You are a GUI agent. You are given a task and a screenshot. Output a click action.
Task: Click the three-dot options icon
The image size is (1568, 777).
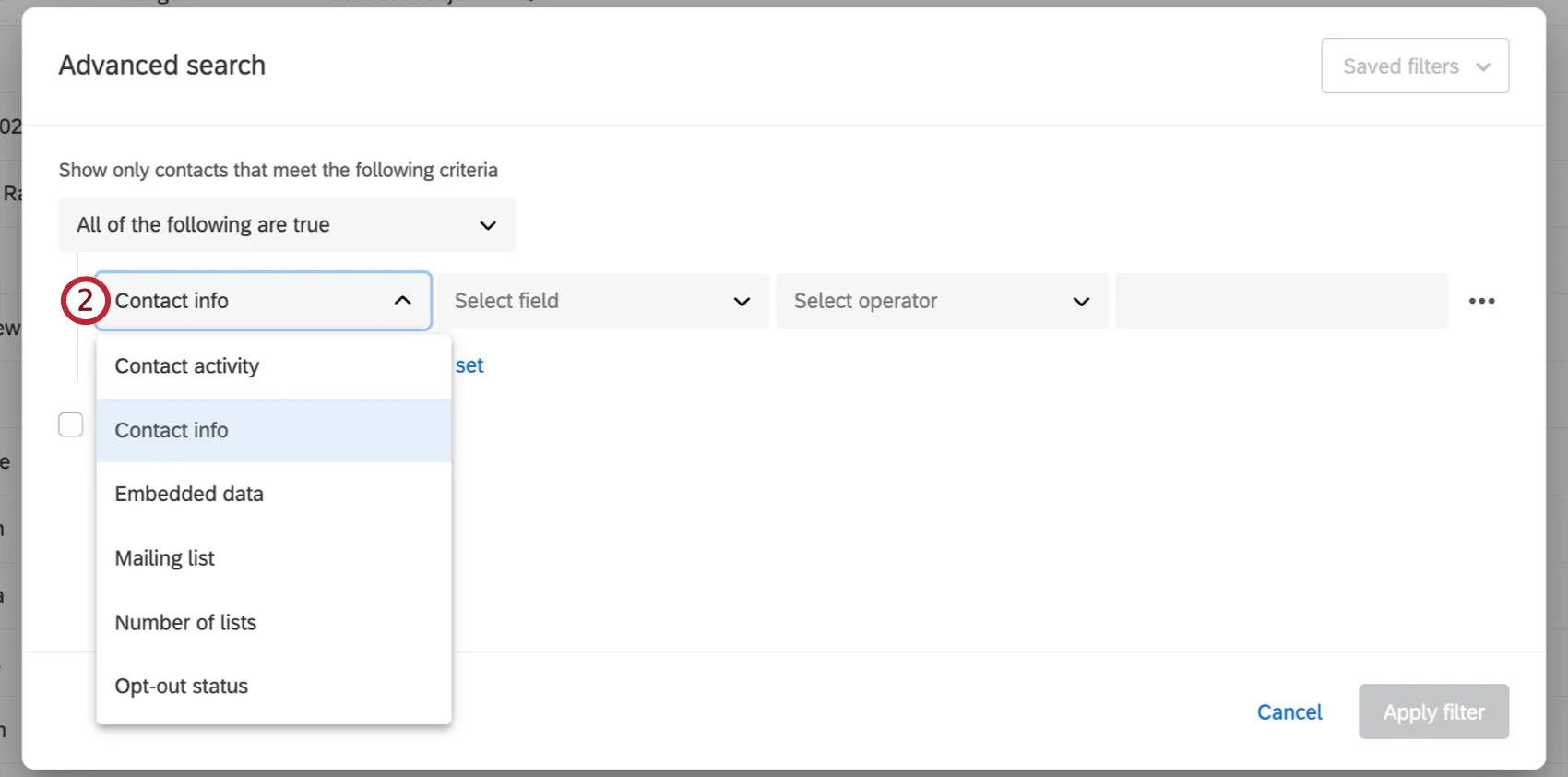click(x=1481, y=301)
